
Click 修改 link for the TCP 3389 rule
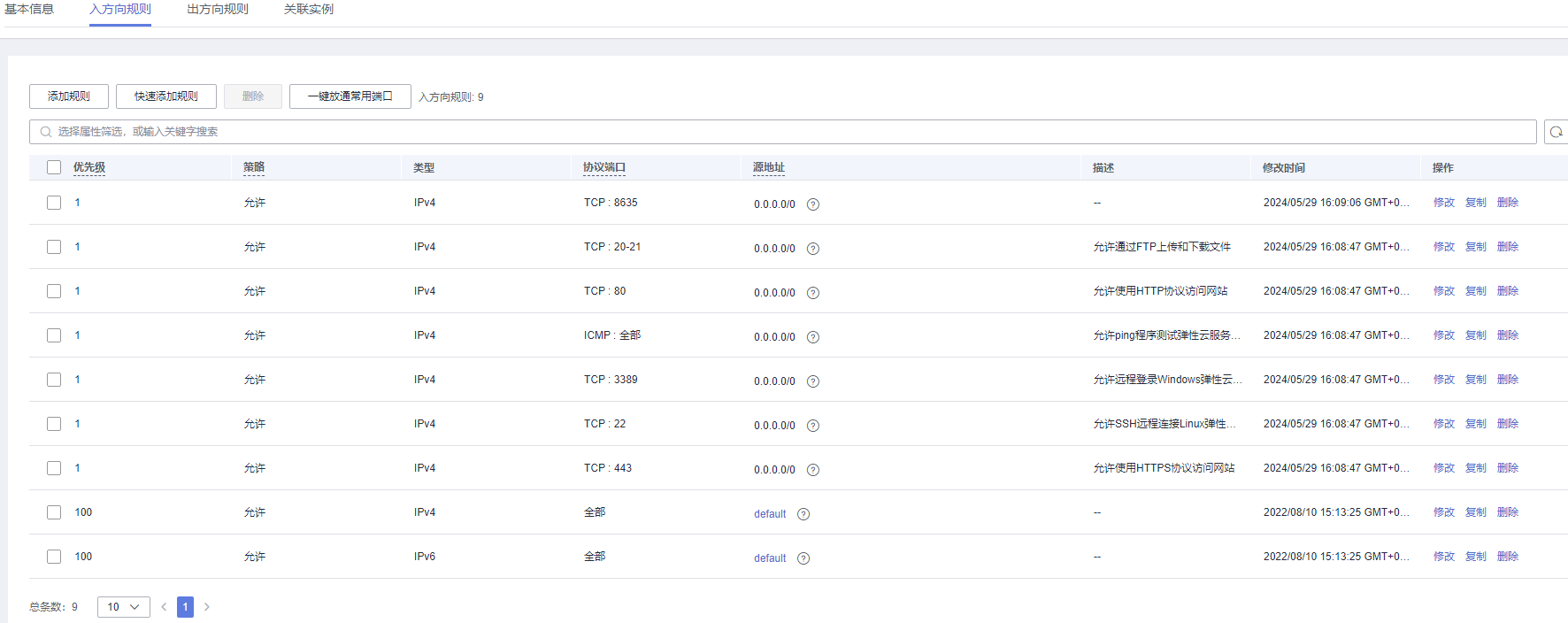point(1443,380)
